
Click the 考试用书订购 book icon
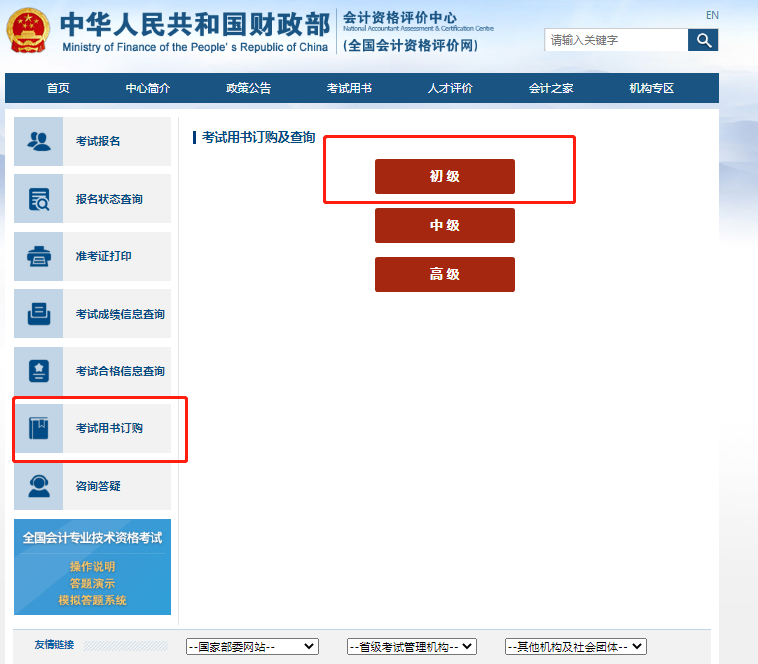[x=39, y=429]
